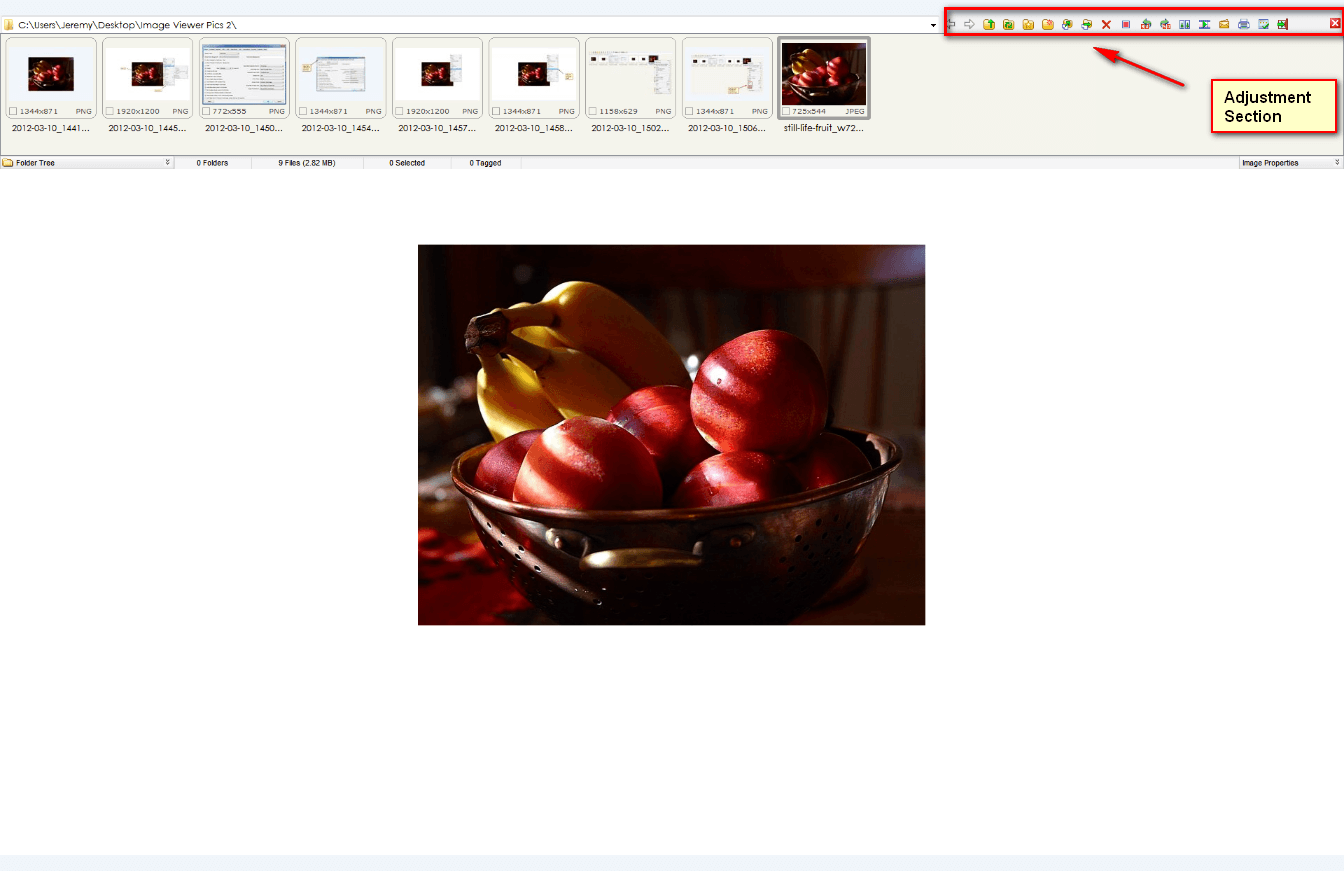Click the refresh folder icon
Screen dimensions: 1344x871
[1009, 24]
